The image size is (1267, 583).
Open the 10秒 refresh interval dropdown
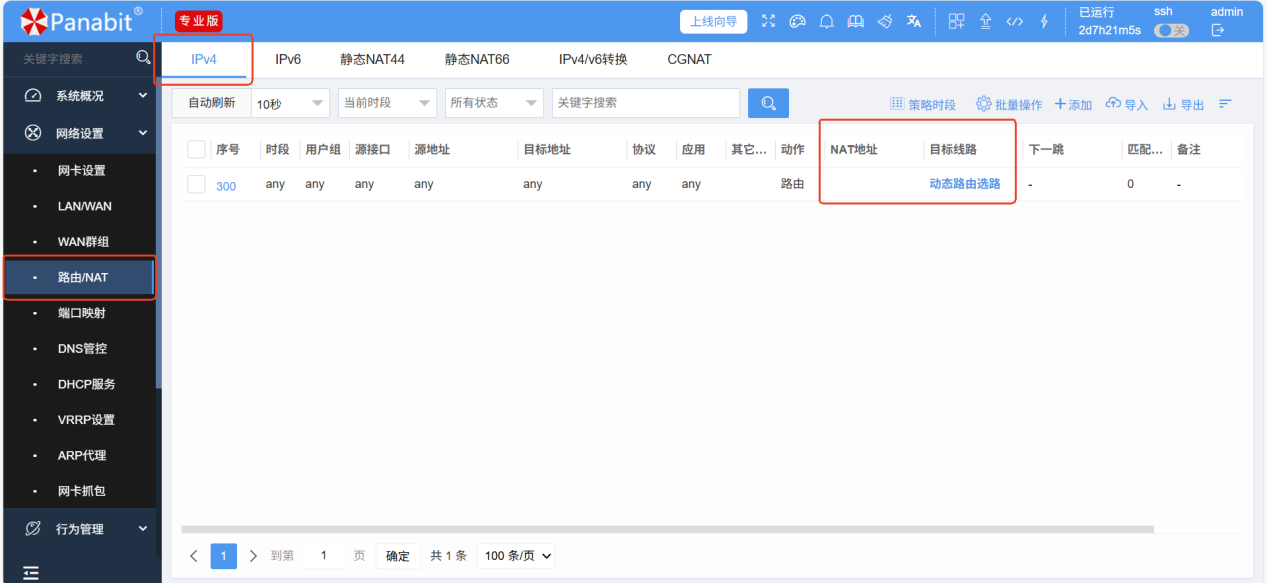pos(290,103)
